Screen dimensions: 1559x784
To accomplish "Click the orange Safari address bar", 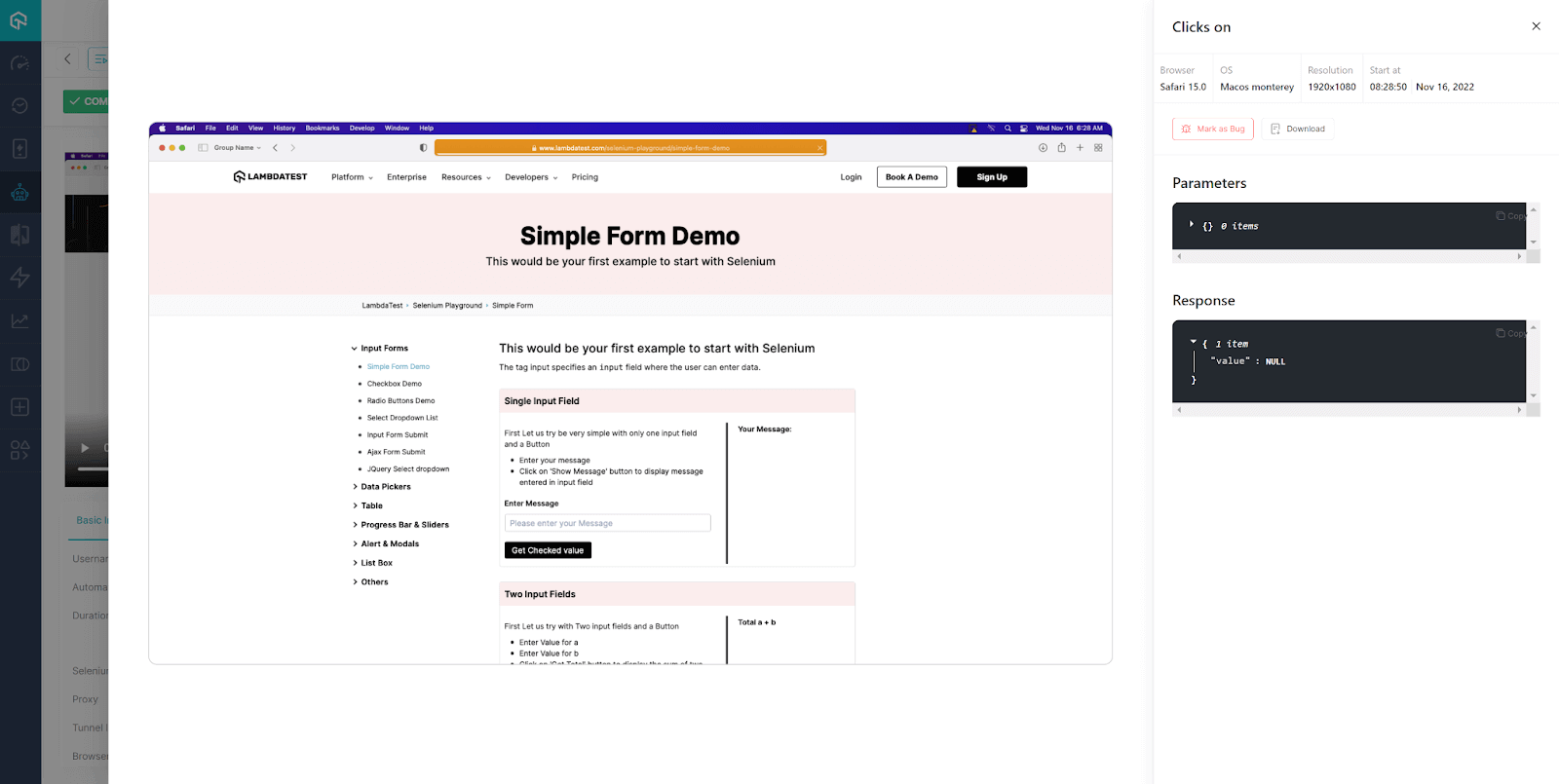I will pyautogui.click(x=630, y=148).
